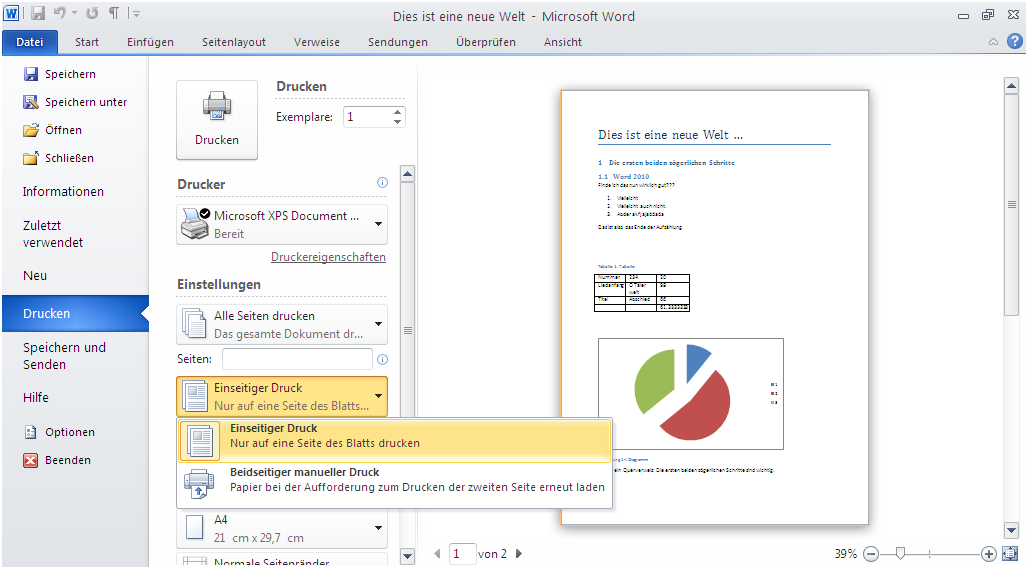This screenshot has height=567, width=1028.
Task: Open the Zuletzt verwendet section
Action: 52,233
